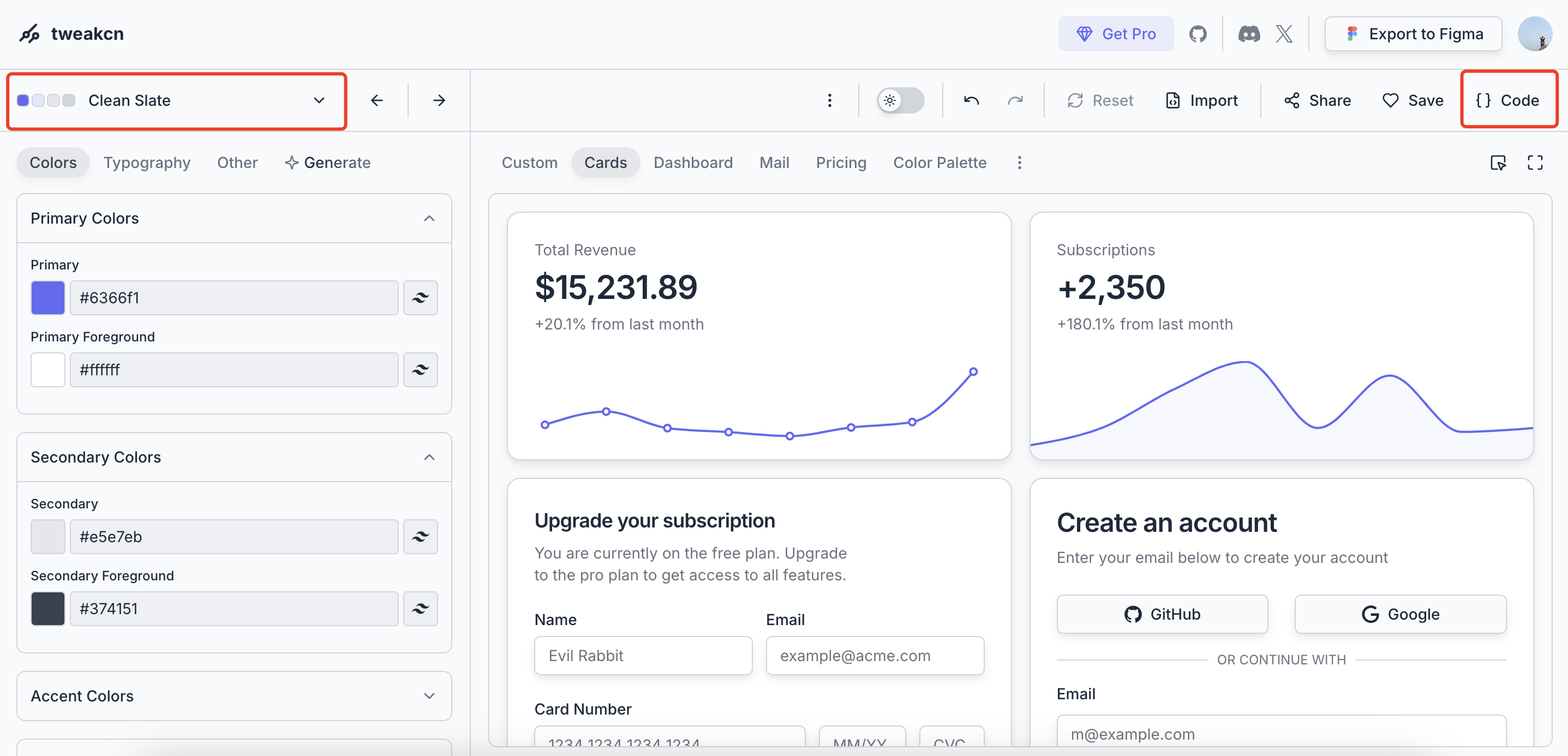
Task: Open the vertical dots menu beside Color Palette
Action: click(x=1019, y=163)
